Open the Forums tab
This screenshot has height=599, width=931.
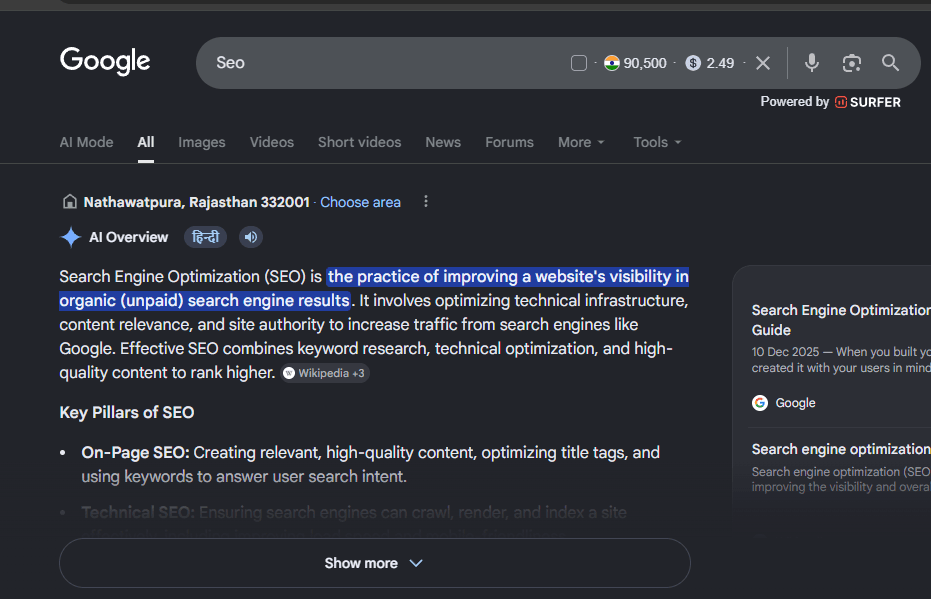click(x=509, y=142)
